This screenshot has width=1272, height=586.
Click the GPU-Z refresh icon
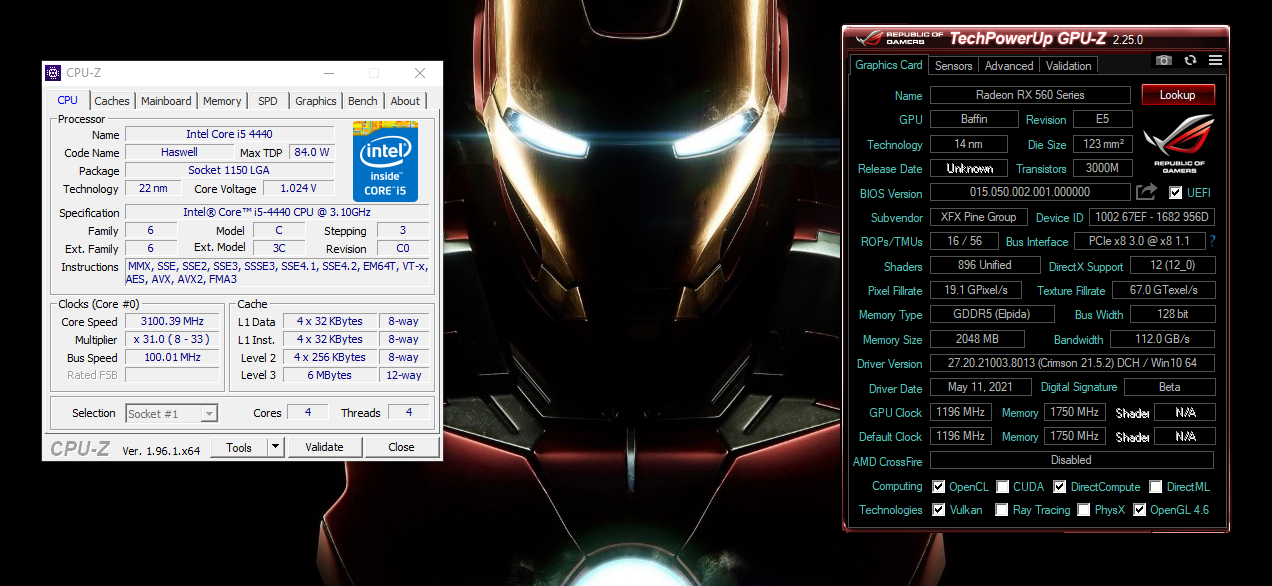(1190, 61)
